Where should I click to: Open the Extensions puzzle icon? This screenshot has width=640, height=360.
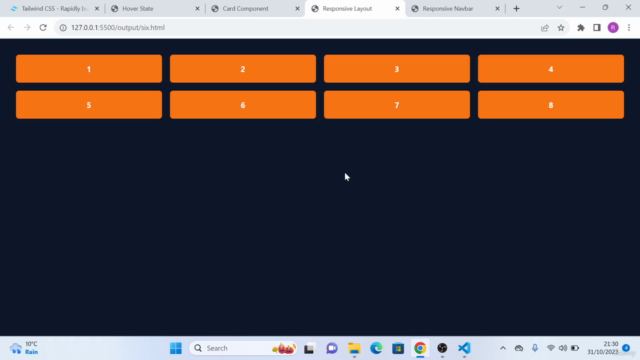(581, 28)
